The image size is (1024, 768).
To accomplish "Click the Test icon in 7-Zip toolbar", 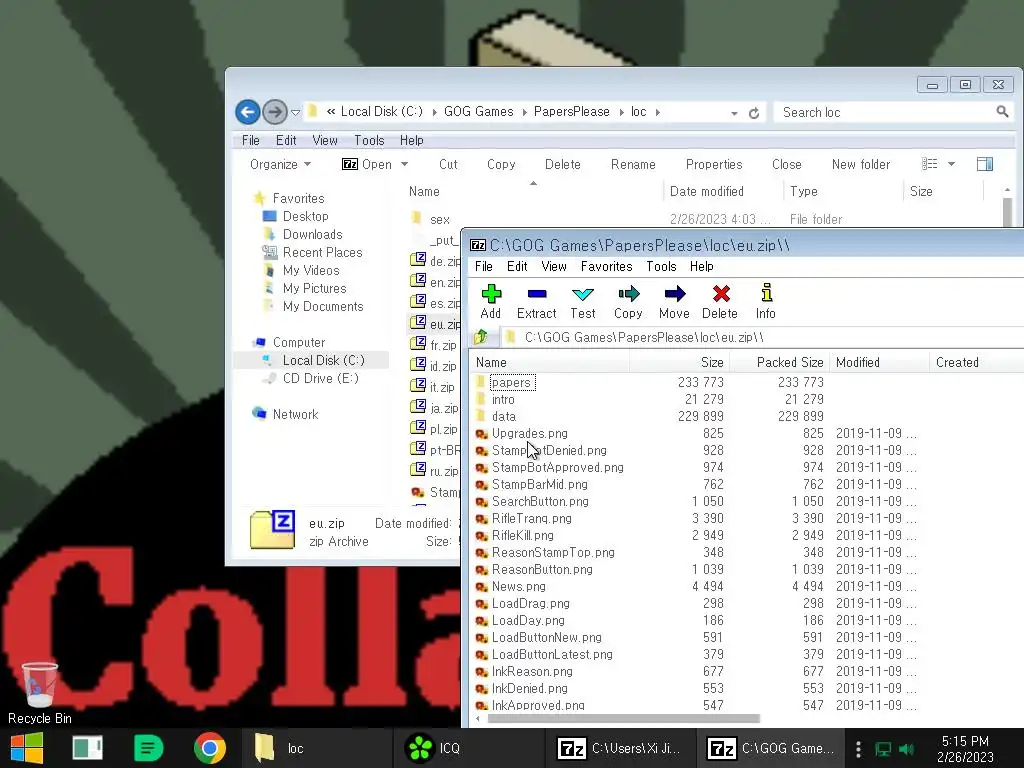I will point(583,294).
